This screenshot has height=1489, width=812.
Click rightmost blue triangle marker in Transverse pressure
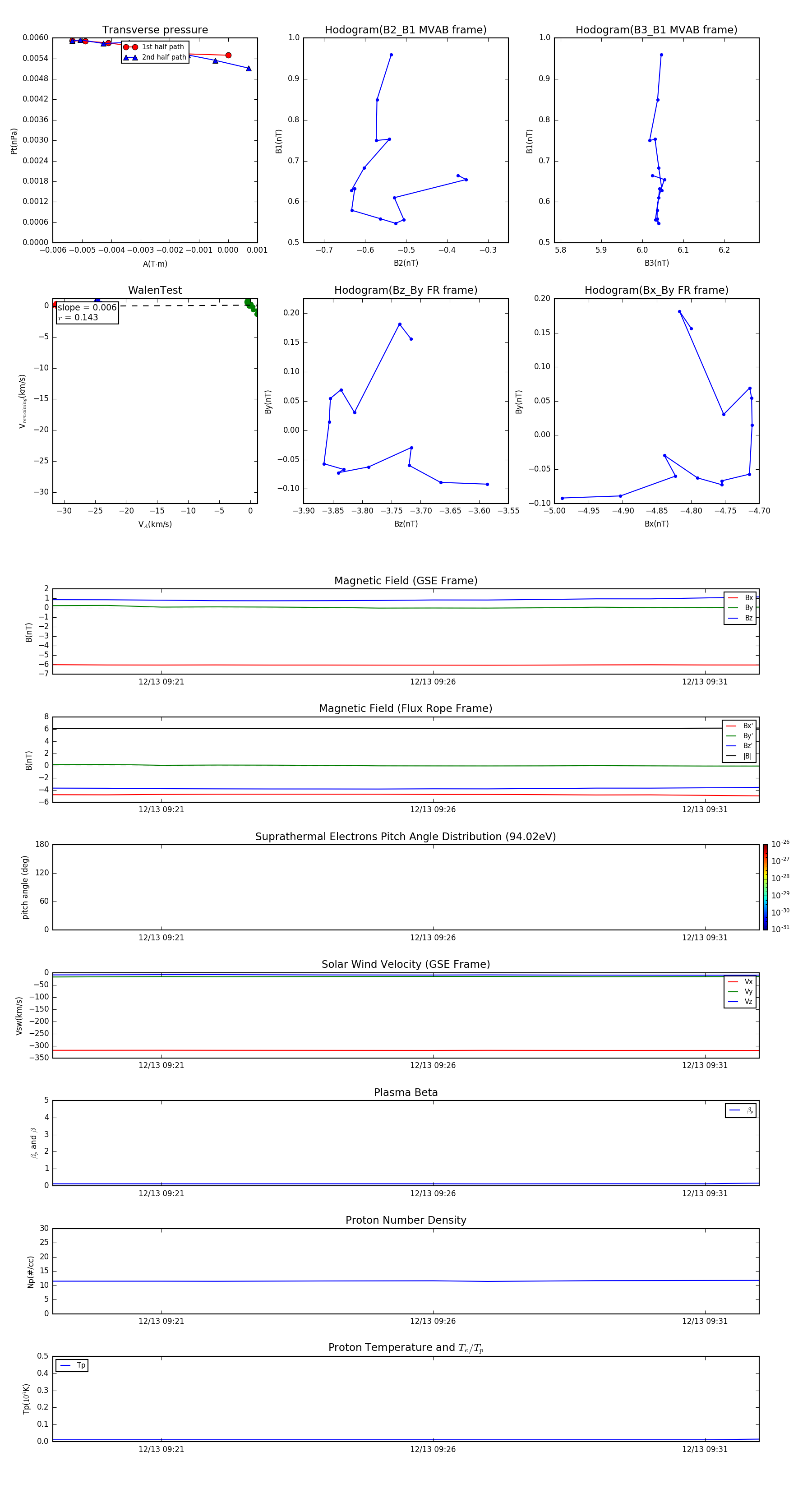coord(249,68)
